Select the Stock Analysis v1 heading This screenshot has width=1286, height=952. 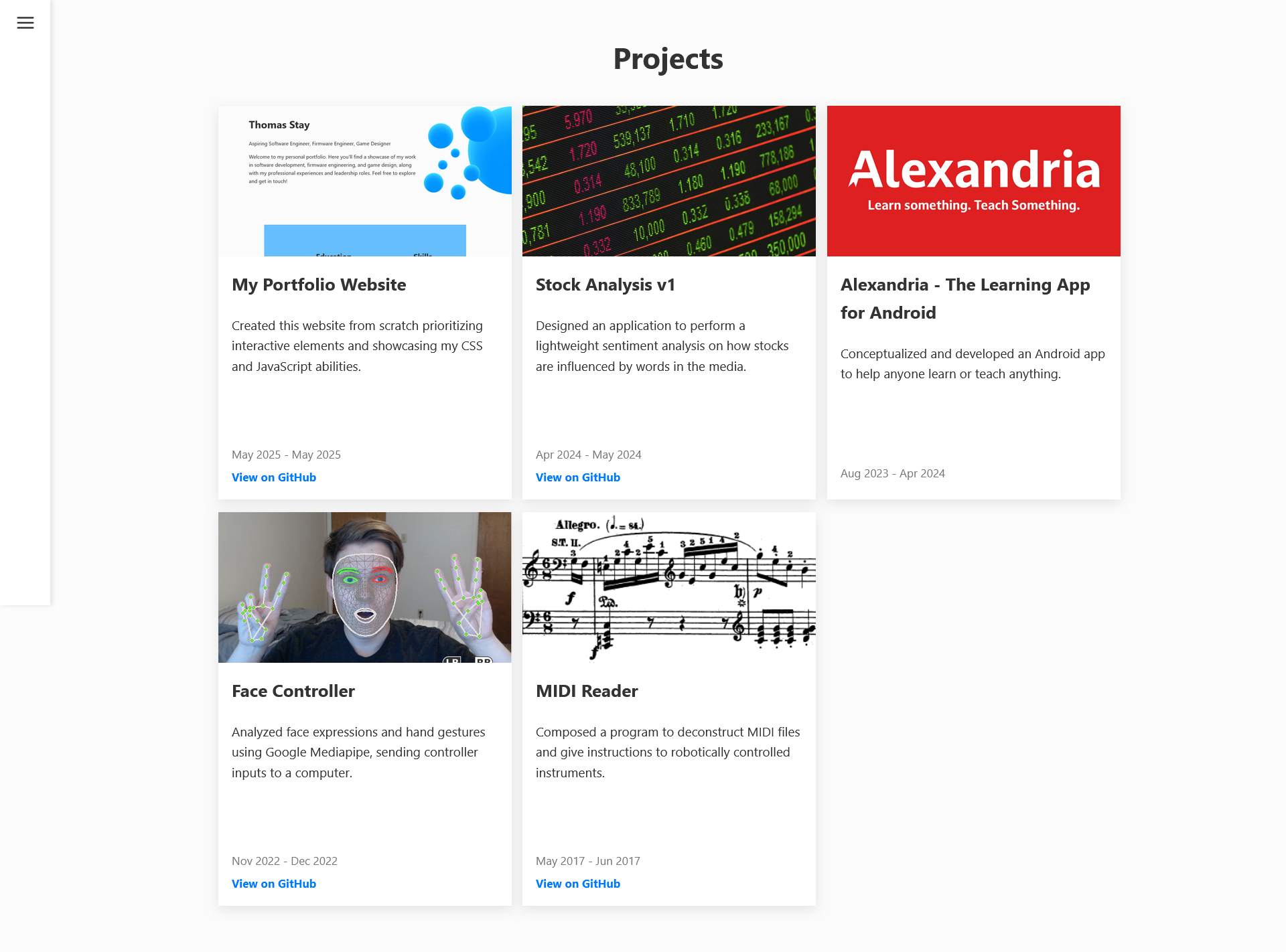(x=605, y=285)
